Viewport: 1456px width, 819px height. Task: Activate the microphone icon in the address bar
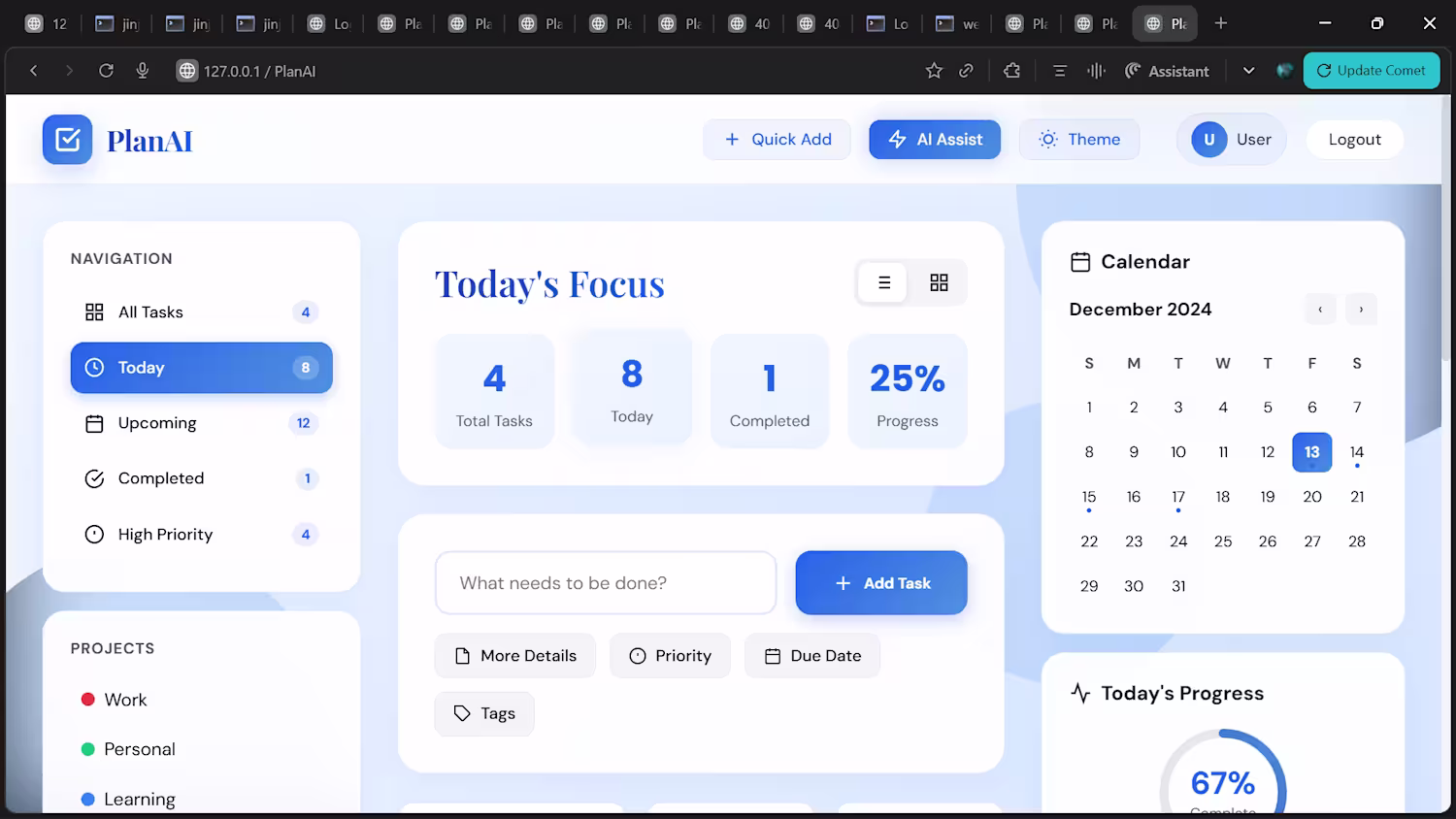tap(143, 71)
